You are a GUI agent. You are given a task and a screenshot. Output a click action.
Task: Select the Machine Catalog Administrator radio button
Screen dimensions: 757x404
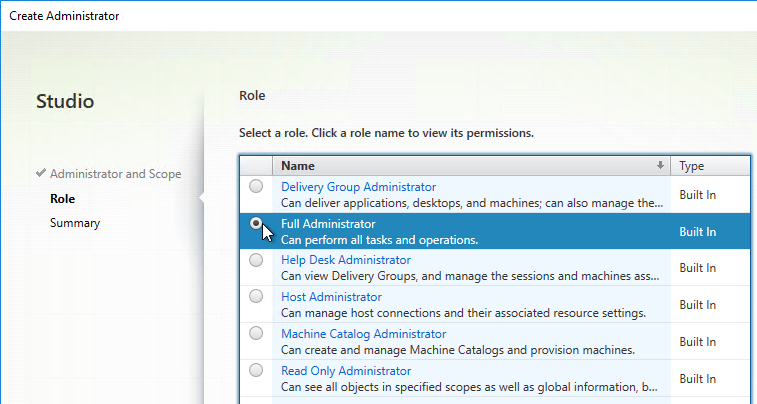point(256,333)
